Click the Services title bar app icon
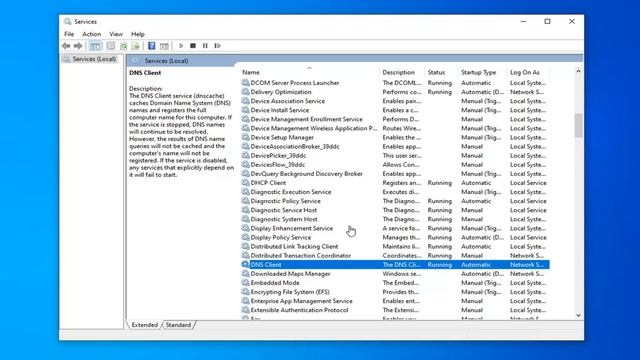Screen dimensions: 640x360 pyautogui.click(x=68, y=21)
